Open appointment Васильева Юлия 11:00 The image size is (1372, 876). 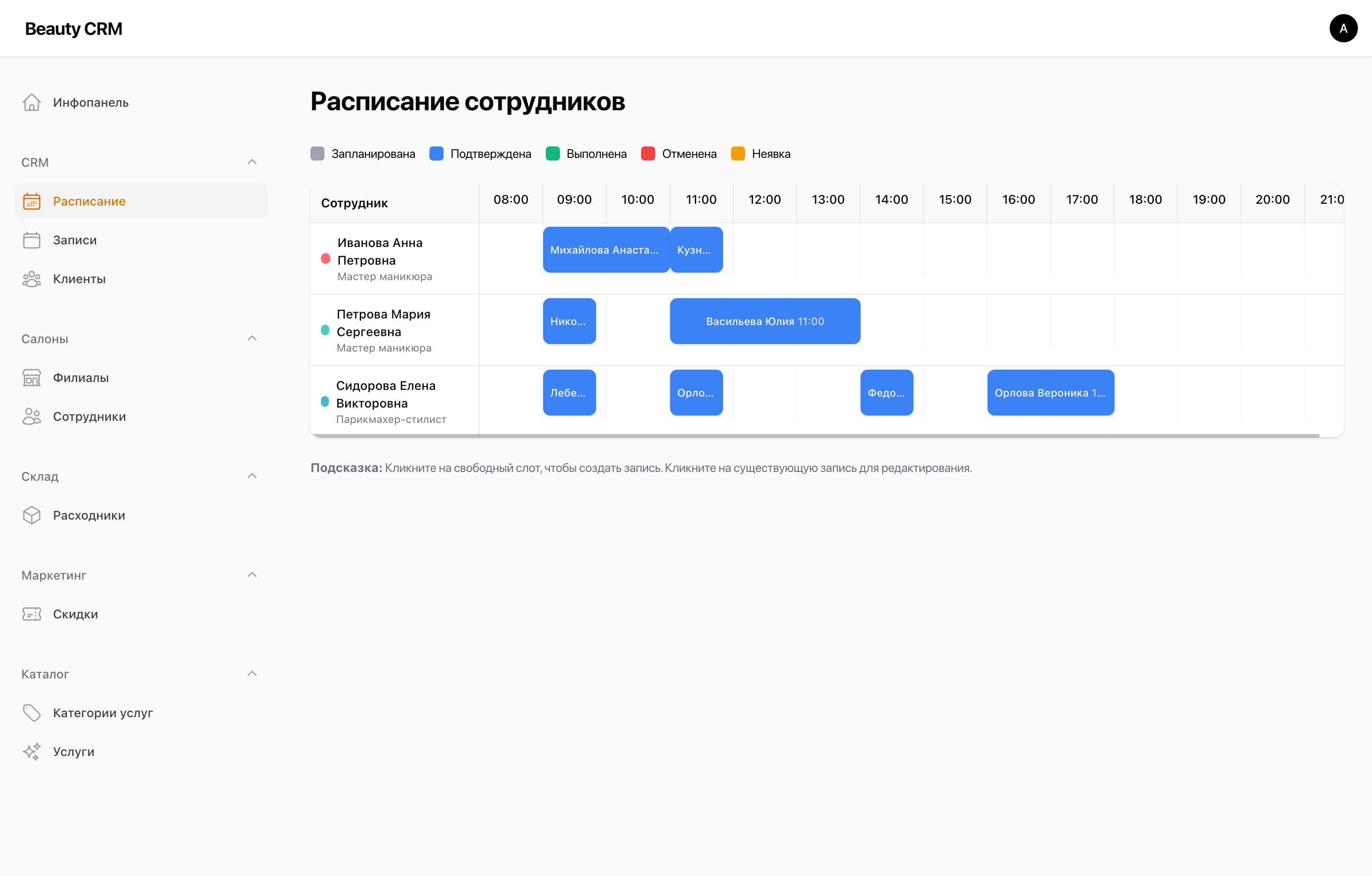[764, 321]
